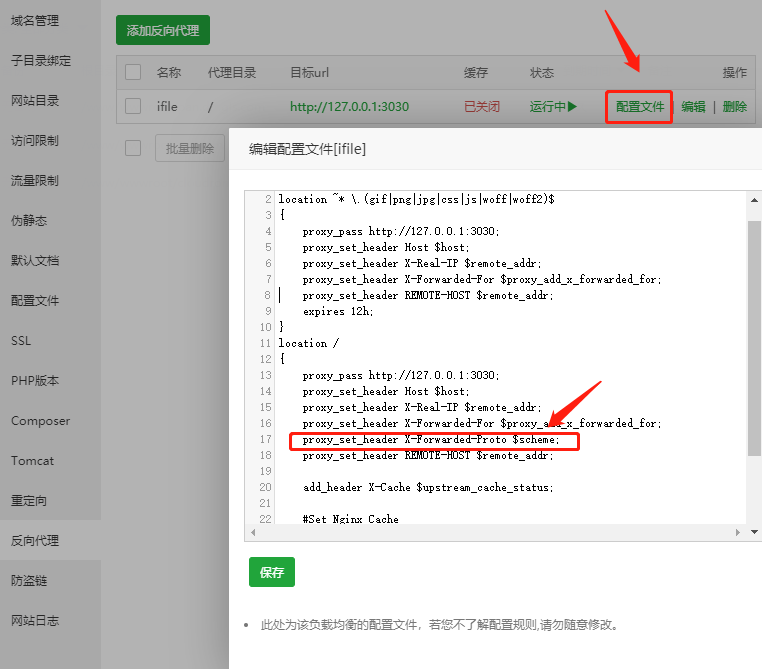The height and width of the screenshot is (669, 762).
Task: Switch to SSL sidebar tab
Action: click(x=22, y=340)
